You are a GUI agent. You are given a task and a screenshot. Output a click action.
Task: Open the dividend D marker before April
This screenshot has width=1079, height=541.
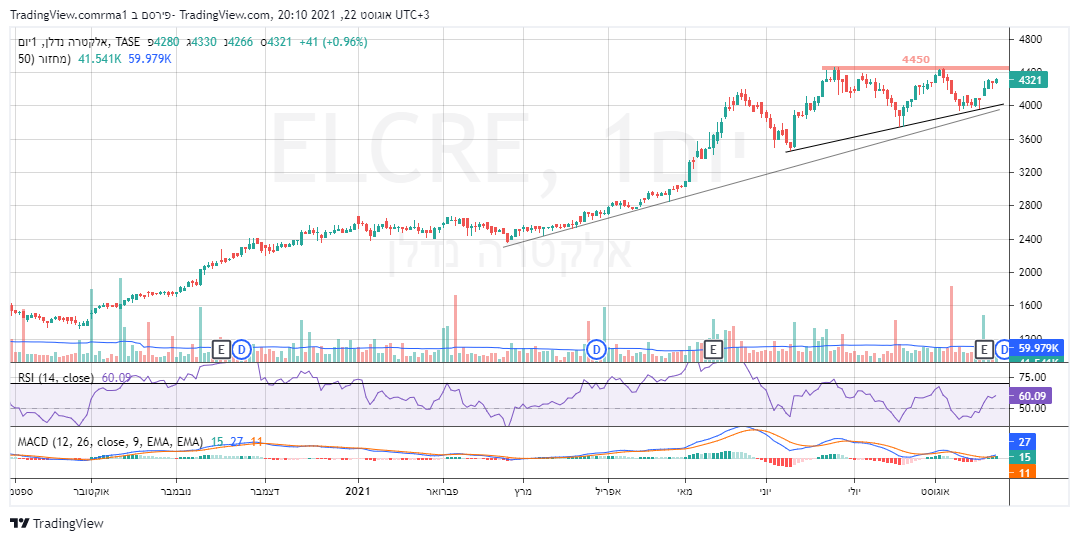pos(596,350)
